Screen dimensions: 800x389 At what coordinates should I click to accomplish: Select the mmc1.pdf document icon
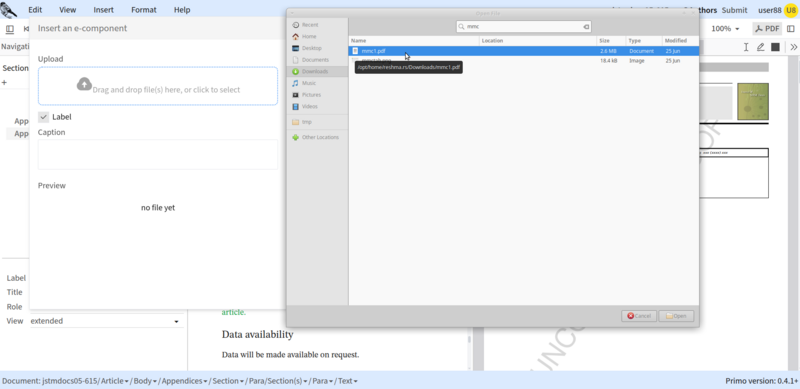[x=356, y=51]
